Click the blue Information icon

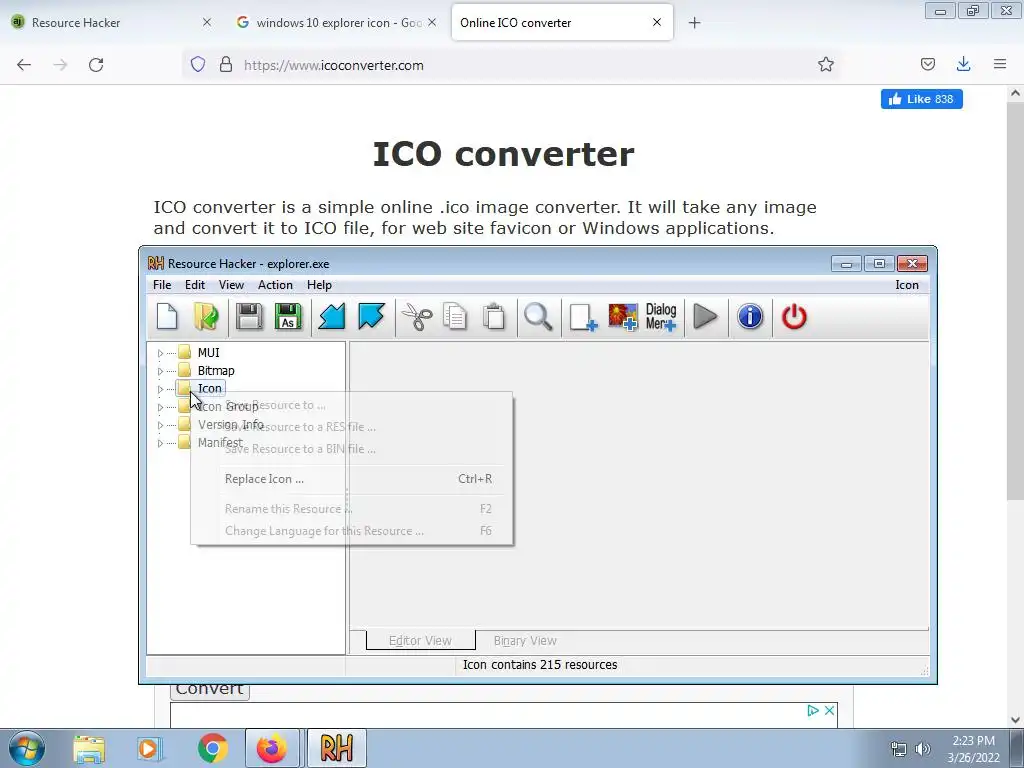click(750, 317)
